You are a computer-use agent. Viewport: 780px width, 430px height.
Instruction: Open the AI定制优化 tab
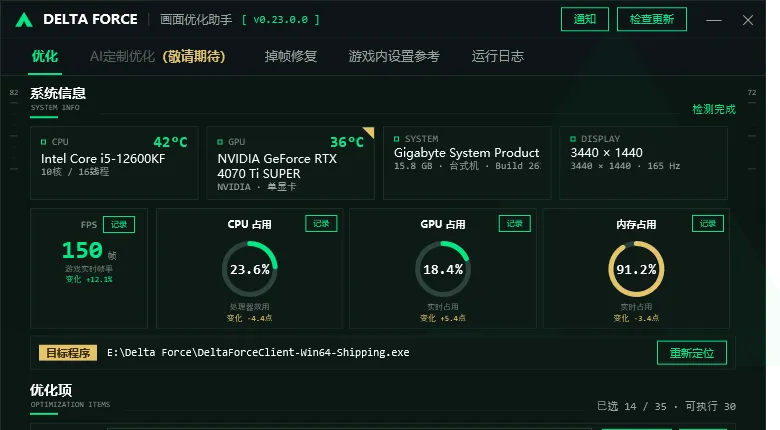coord(158,56)
